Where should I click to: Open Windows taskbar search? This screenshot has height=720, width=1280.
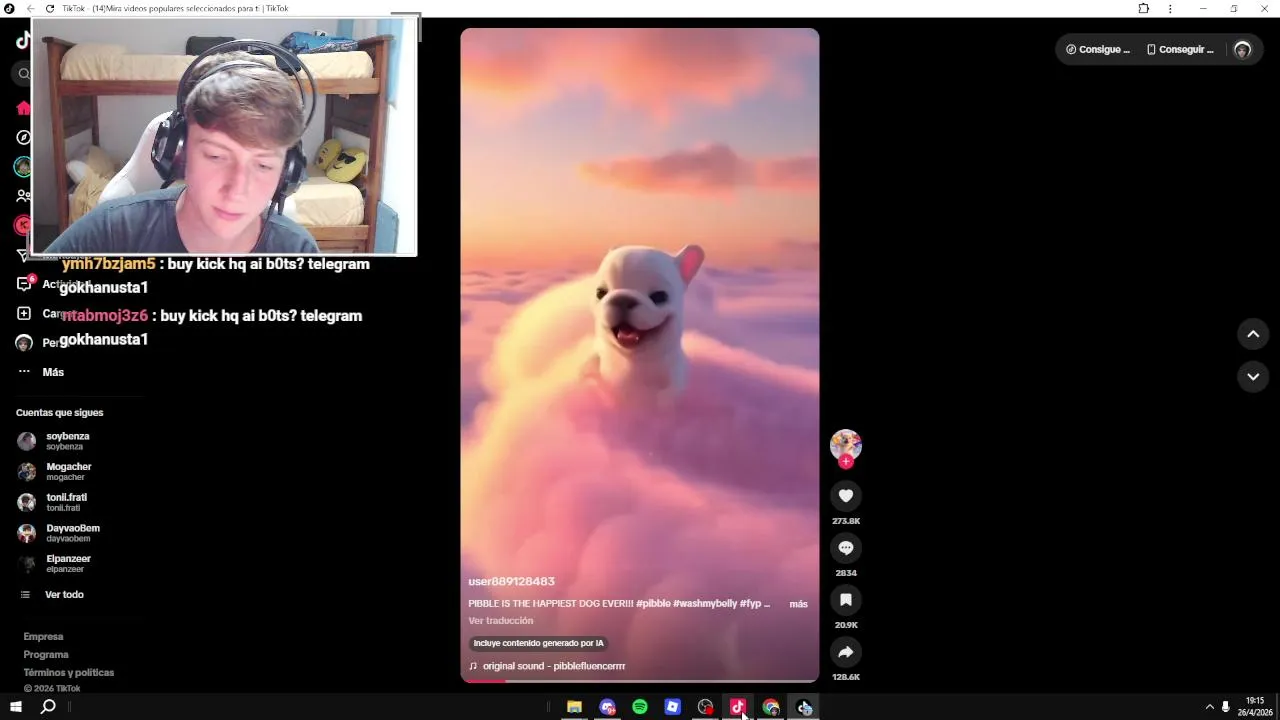pyautogui.click(x=48, y=707)
